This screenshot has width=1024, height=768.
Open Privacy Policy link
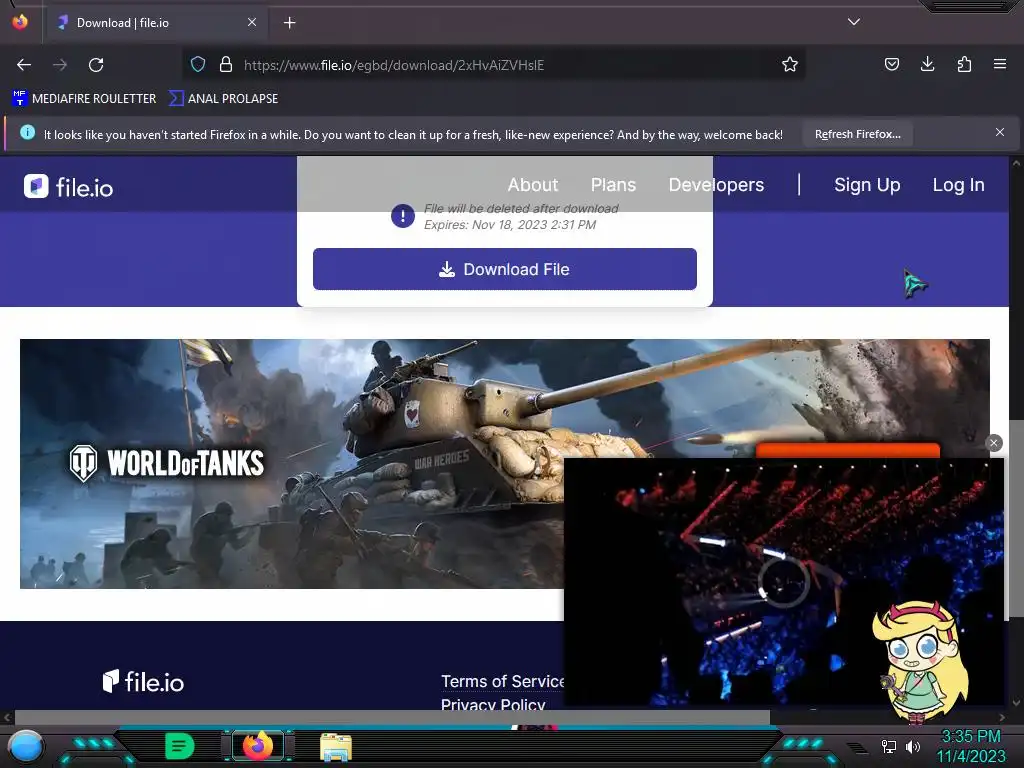point(493,705)
